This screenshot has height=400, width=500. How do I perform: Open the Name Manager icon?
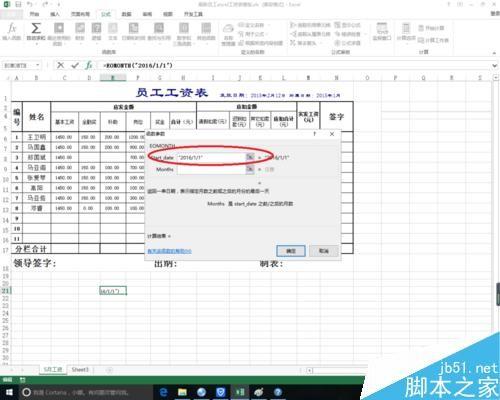[x=228, y=34]
